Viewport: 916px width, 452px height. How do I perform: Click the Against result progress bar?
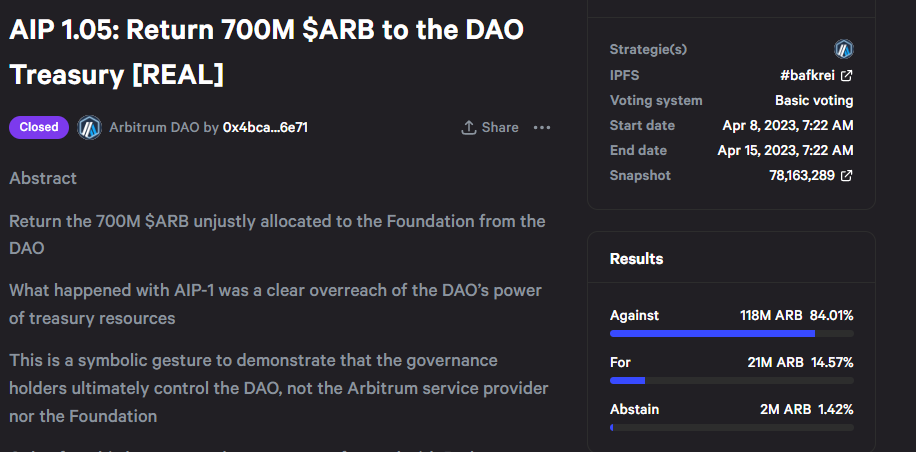point(731,334)
